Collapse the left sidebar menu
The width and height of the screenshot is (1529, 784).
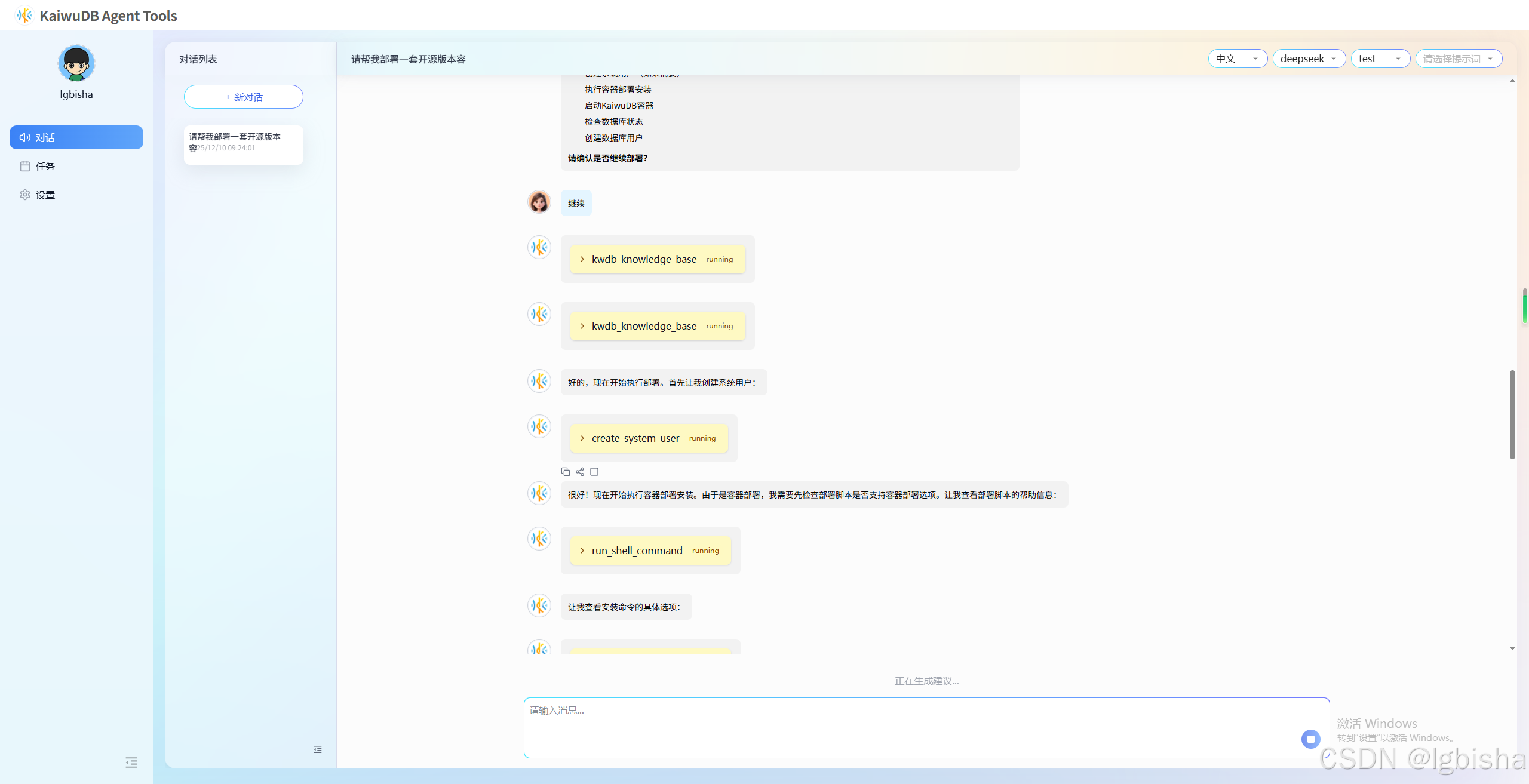[131, 763]
